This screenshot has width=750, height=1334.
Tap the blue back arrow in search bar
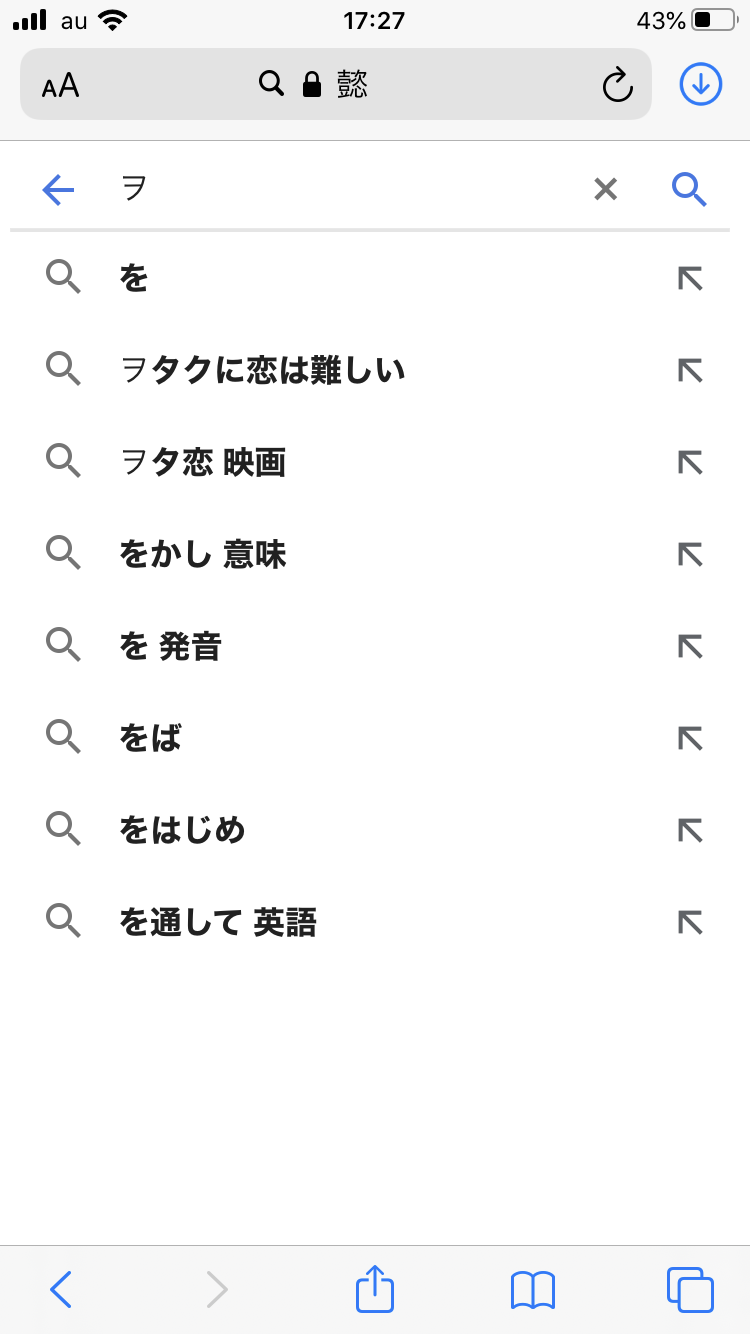(x=59, y=189)
